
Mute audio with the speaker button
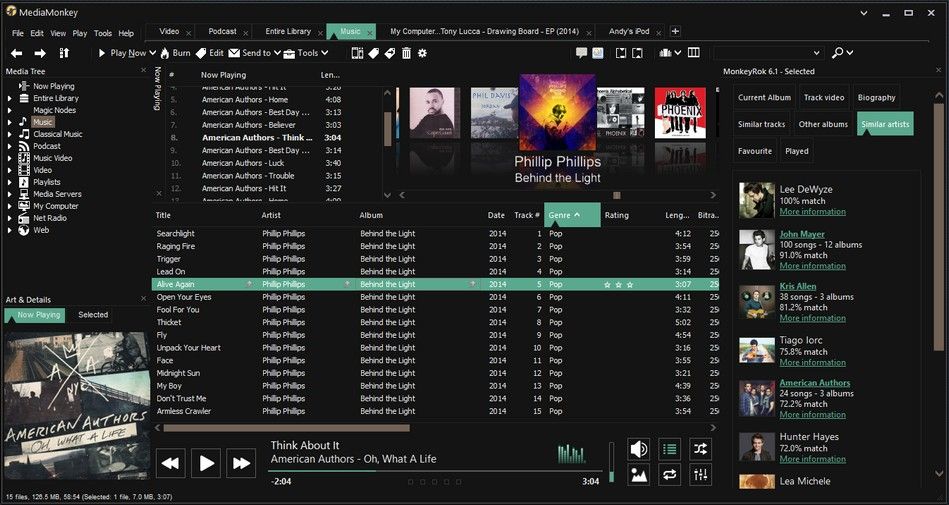639,449
